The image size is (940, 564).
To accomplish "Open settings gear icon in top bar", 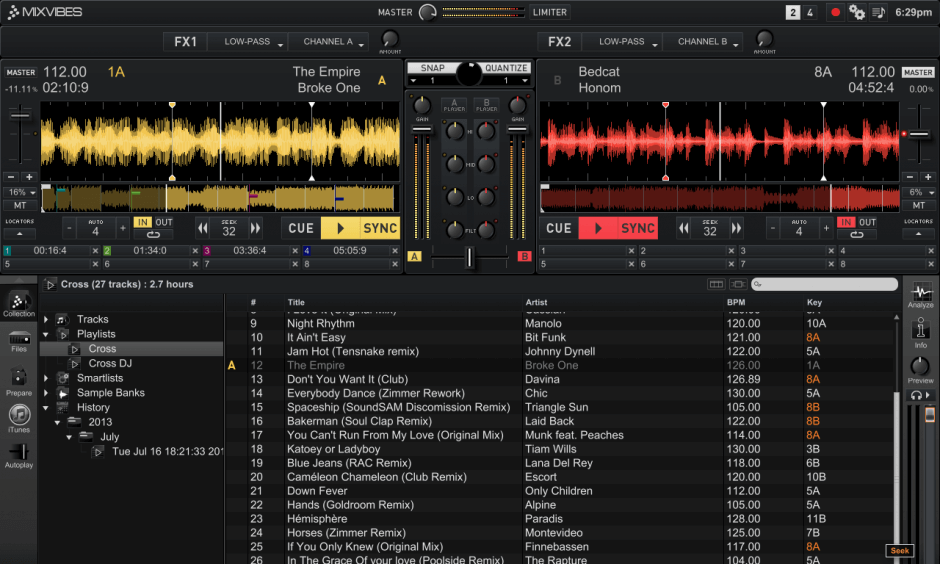I will pyautogui.click(x=857, y=12).
